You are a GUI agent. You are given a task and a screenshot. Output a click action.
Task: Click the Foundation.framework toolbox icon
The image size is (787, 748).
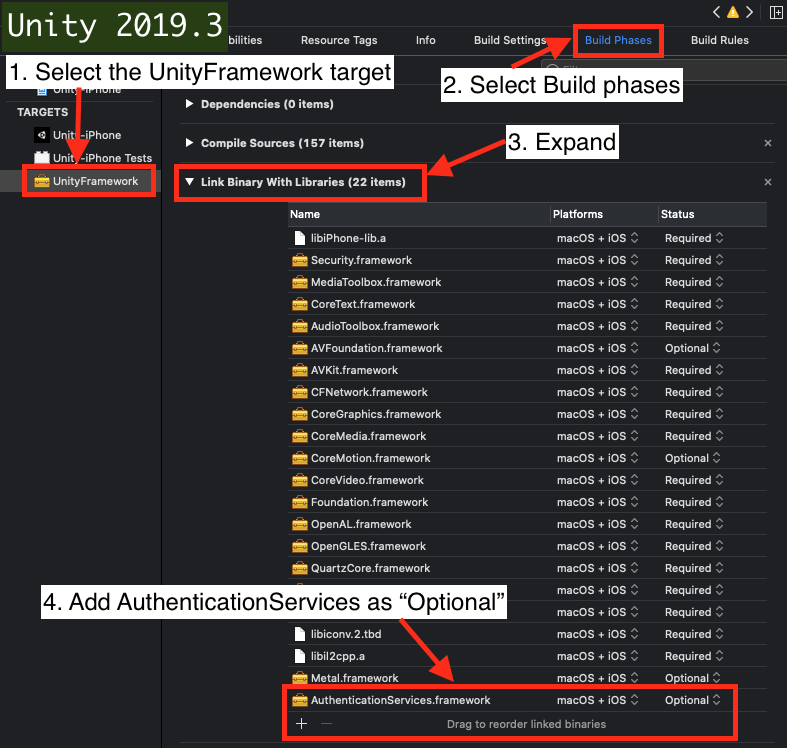tap(300, 502)
